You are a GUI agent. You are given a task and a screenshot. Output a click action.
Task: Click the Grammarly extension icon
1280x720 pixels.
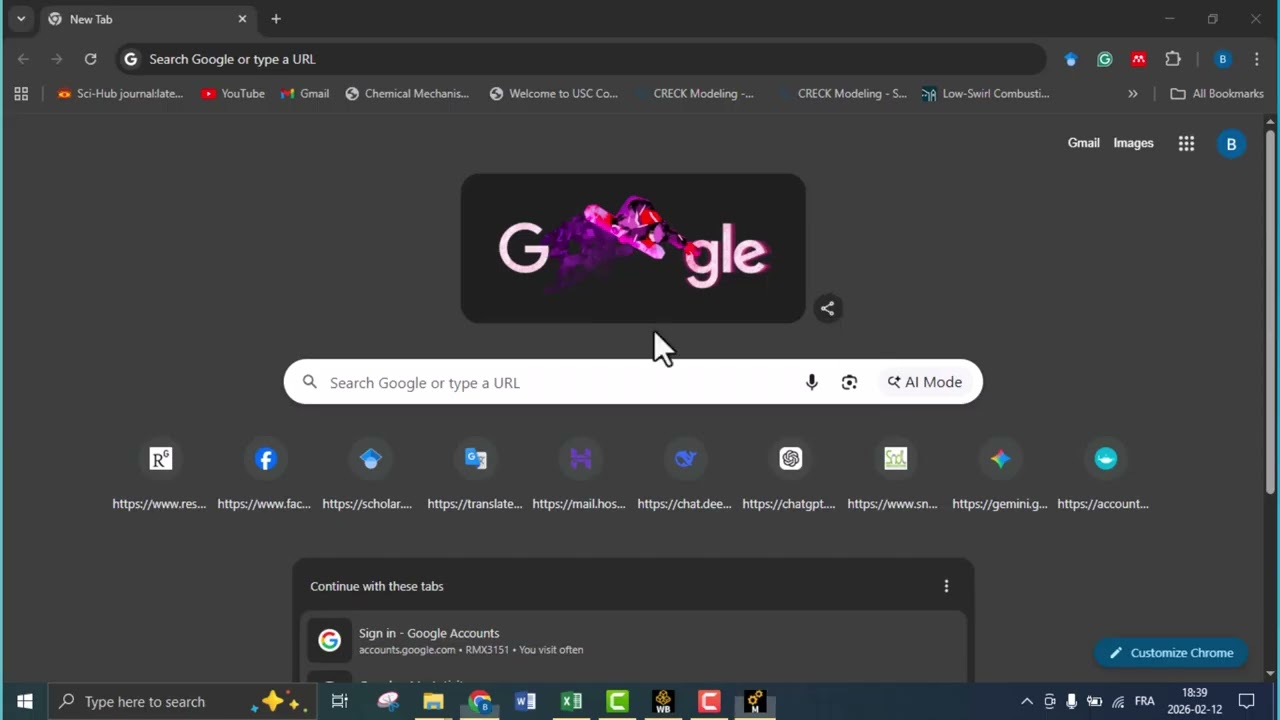[1105, 59]
